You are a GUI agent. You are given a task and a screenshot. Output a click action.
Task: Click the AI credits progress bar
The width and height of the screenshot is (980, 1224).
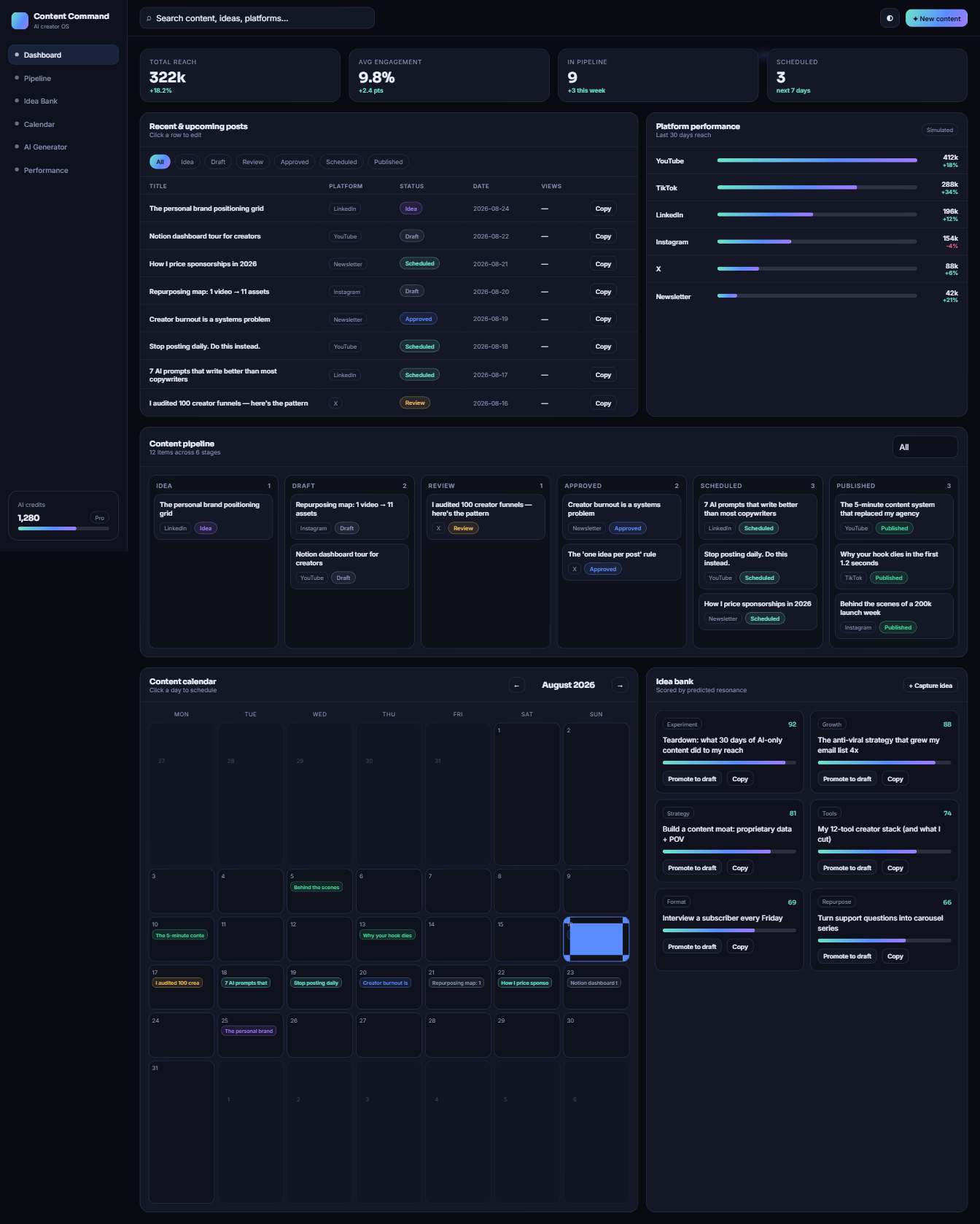pyautogui.click(x=63, y=528)
